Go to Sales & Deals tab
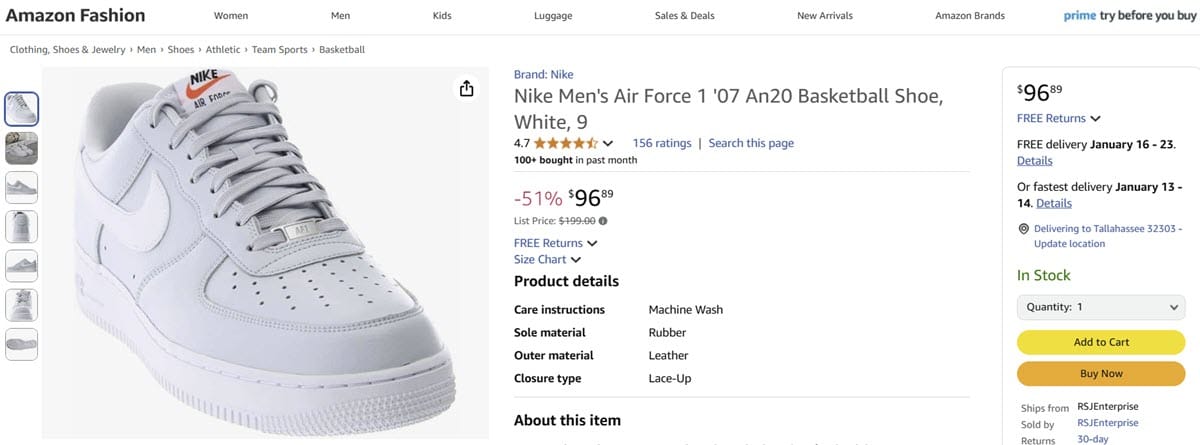Screen dimensions: 1200x445 click(685, 16)
